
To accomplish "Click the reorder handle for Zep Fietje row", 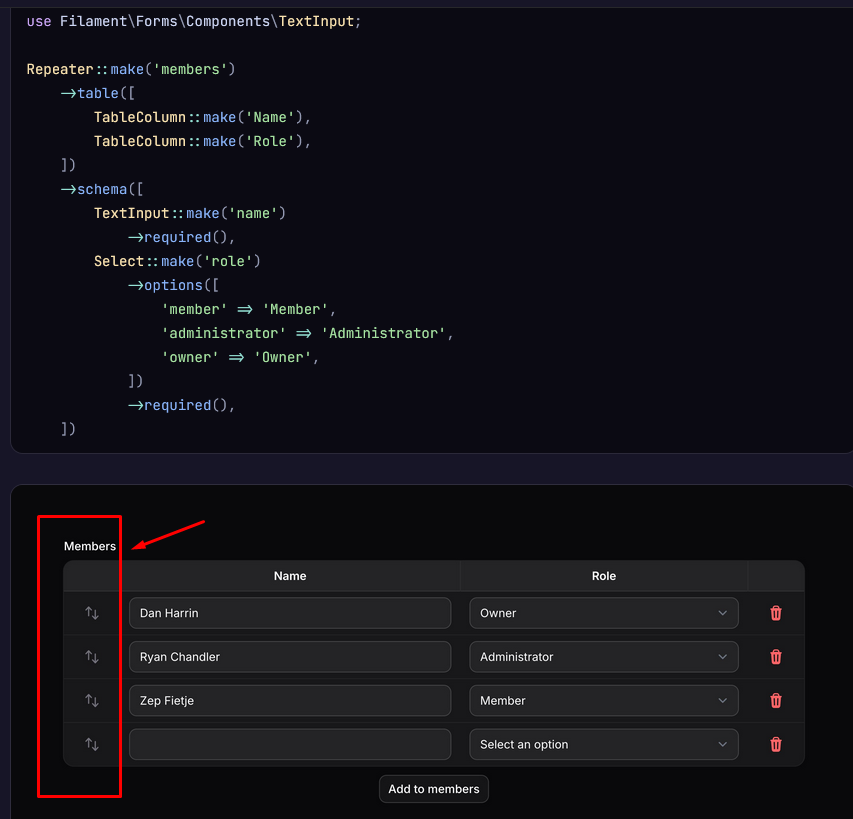I will 92,700.
